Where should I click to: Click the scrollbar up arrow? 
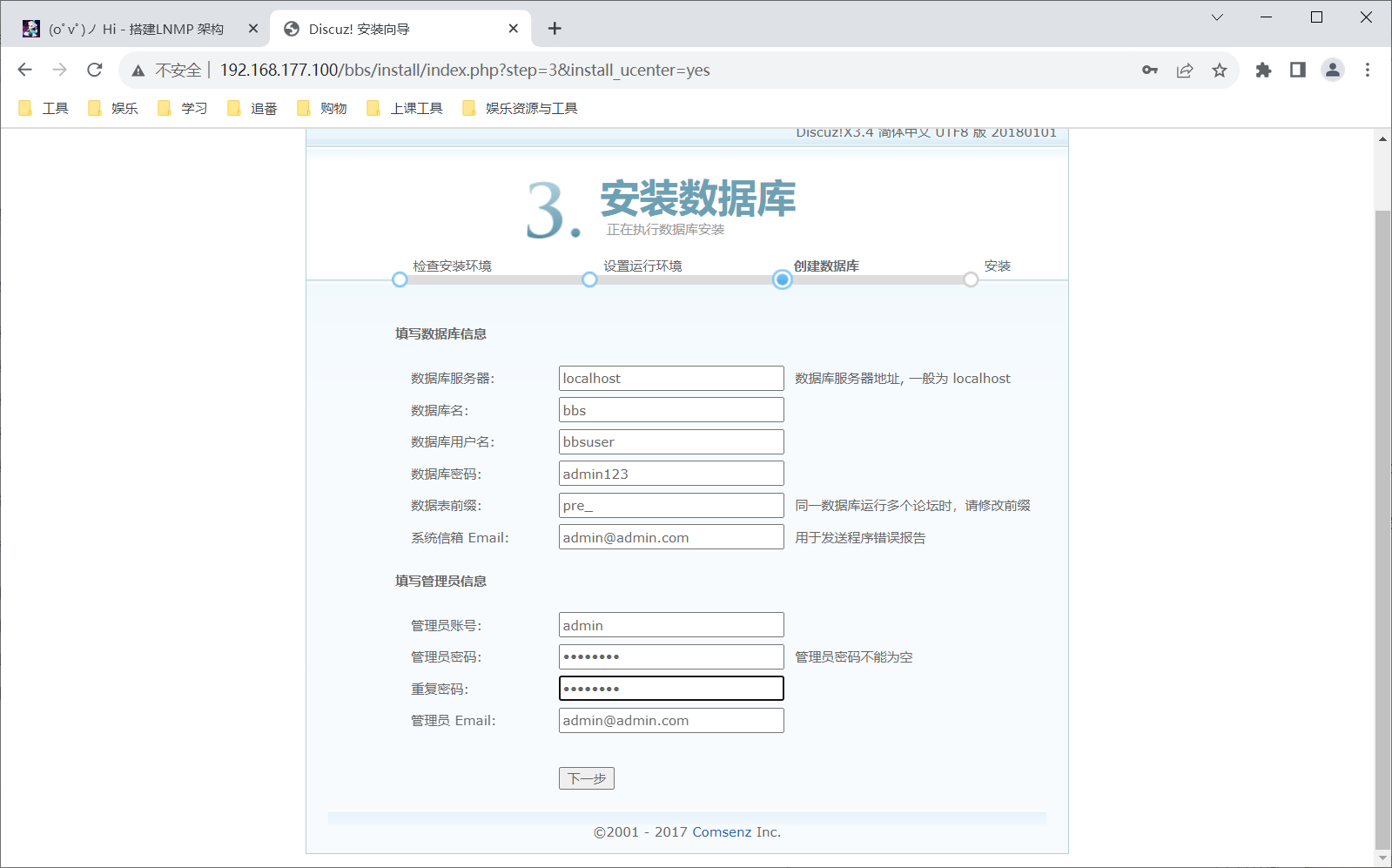(1382, 138)
